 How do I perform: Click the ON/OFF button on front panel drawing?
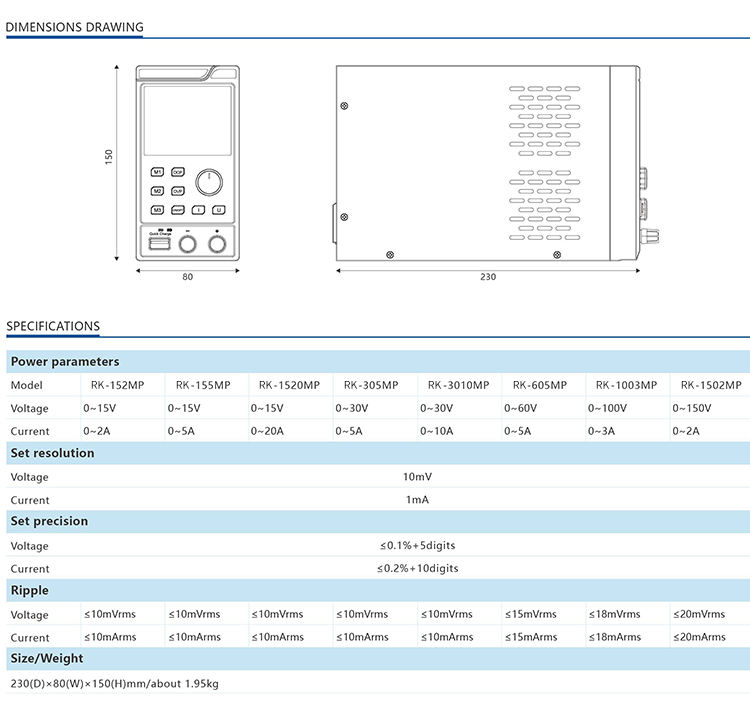(x=178, y=210)
